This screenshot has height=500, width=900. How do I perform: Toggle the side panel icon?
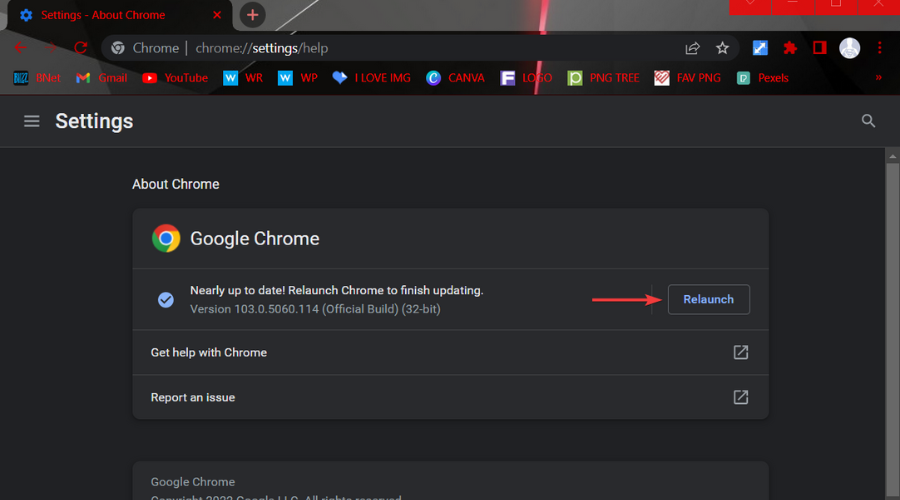point(820,48)
